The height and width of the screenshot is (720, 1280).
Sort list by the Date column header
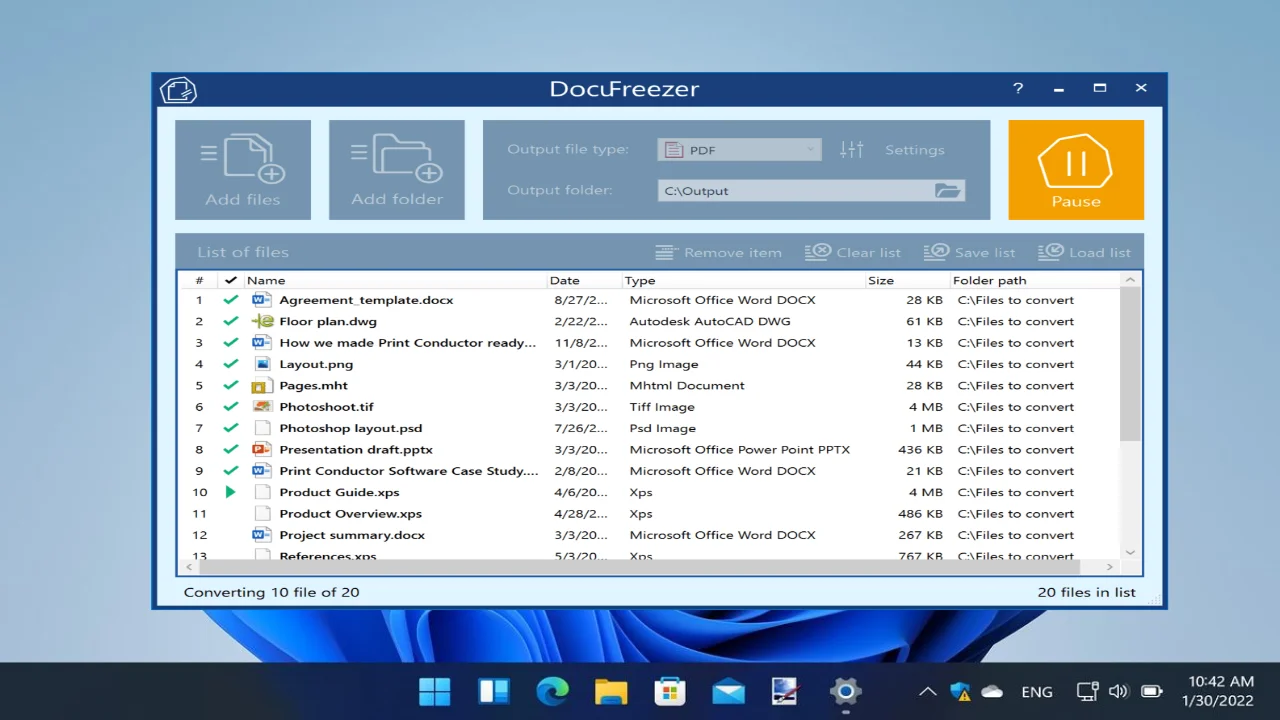coord(583,280)
